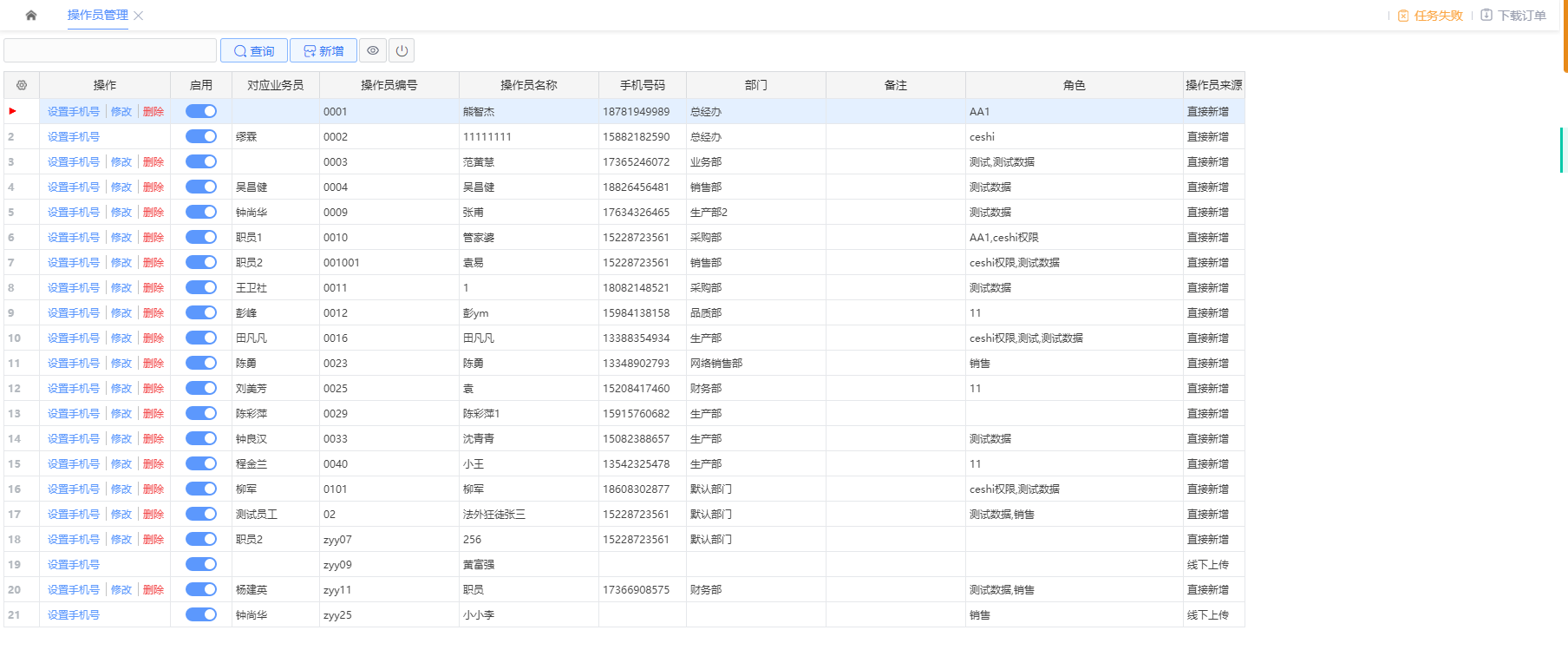Click 修改 for operator 0001

tap(121, 111)
